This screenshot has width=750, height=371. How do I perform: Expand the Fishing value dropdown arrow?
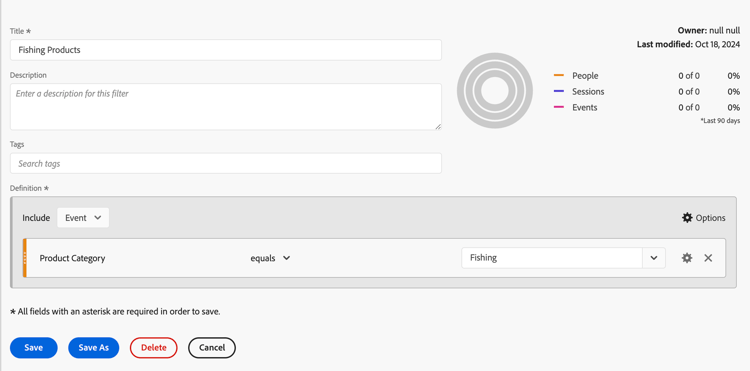click(654, 258)
